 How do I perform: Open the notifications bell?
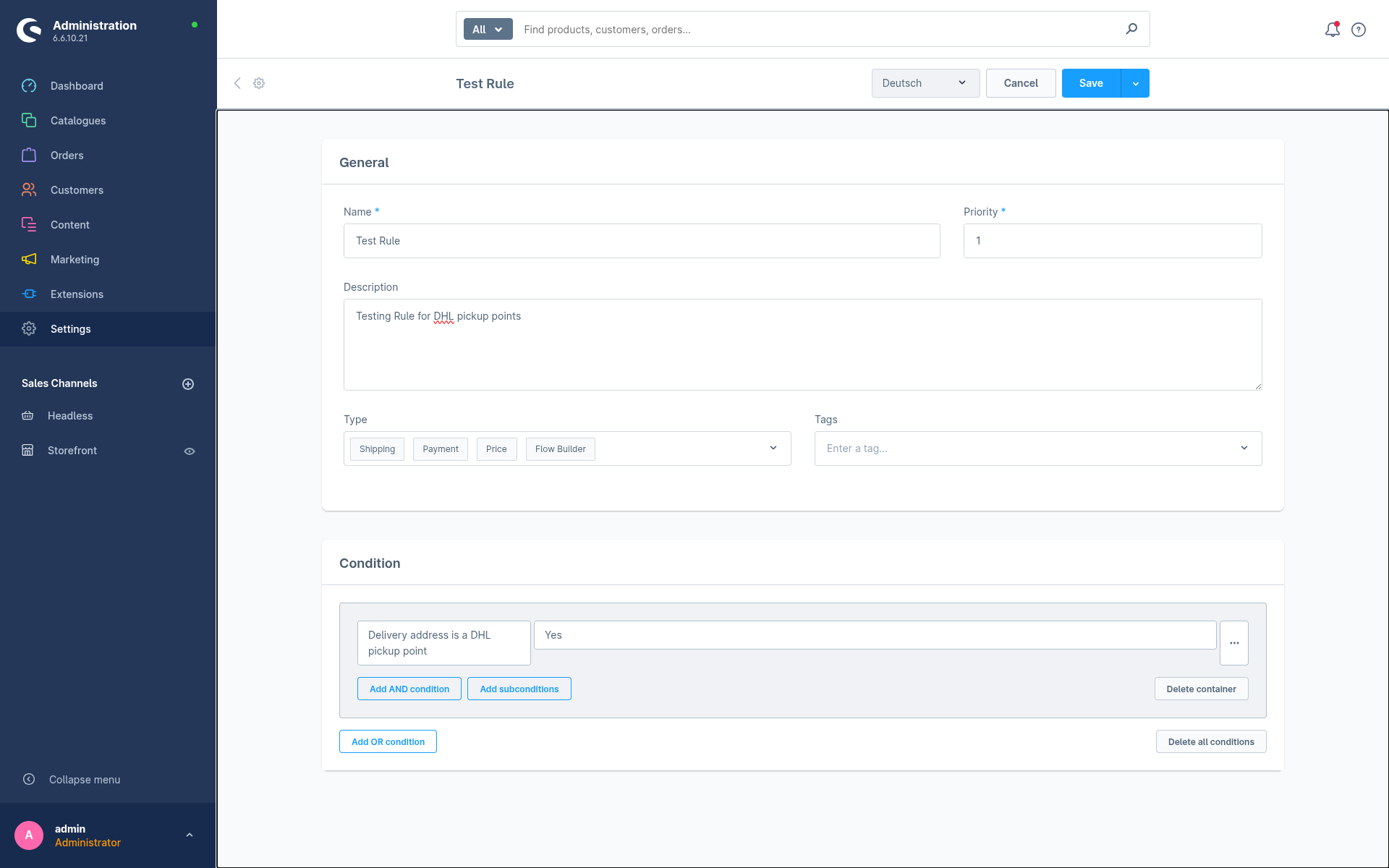[1332, 30]
